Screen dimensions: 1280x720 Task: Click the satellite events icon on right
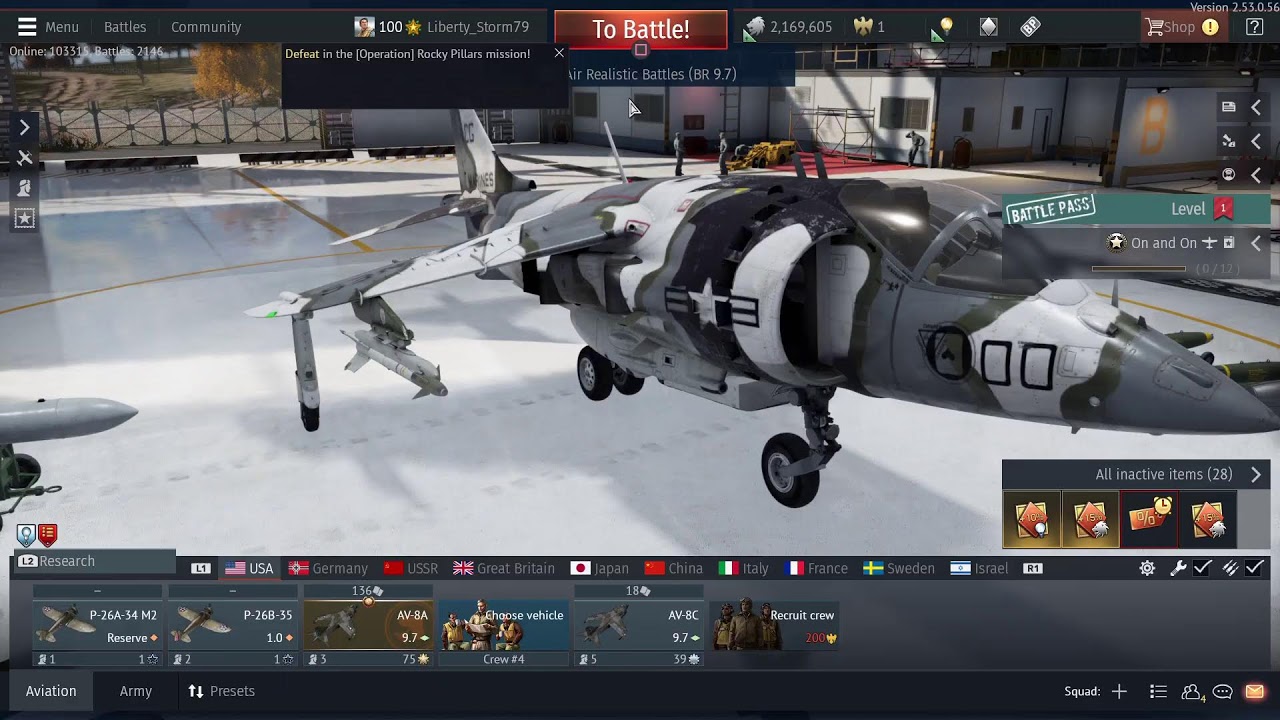tap(1229, 141)
